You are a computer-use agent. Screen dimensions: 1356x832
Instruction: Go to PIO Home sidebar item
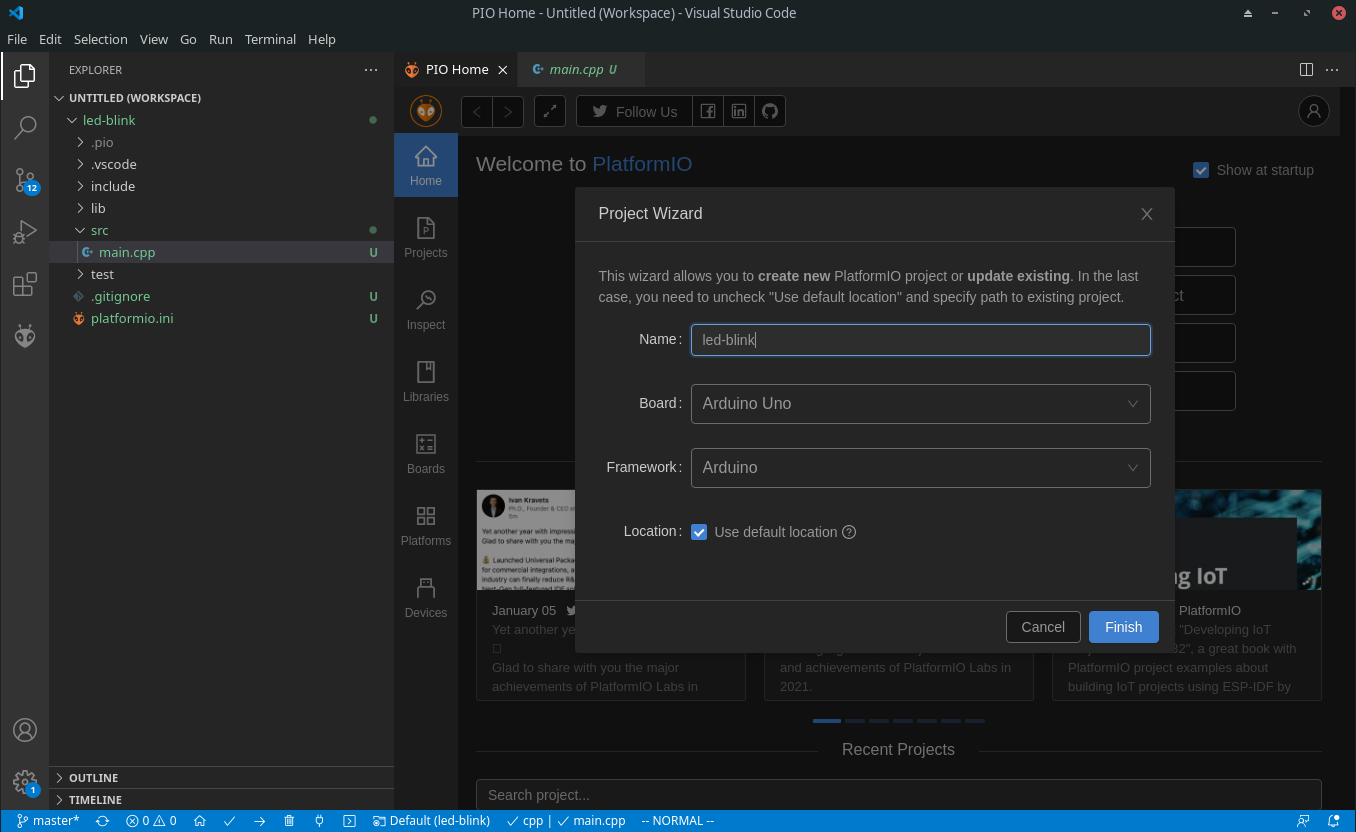pos(426,165)
